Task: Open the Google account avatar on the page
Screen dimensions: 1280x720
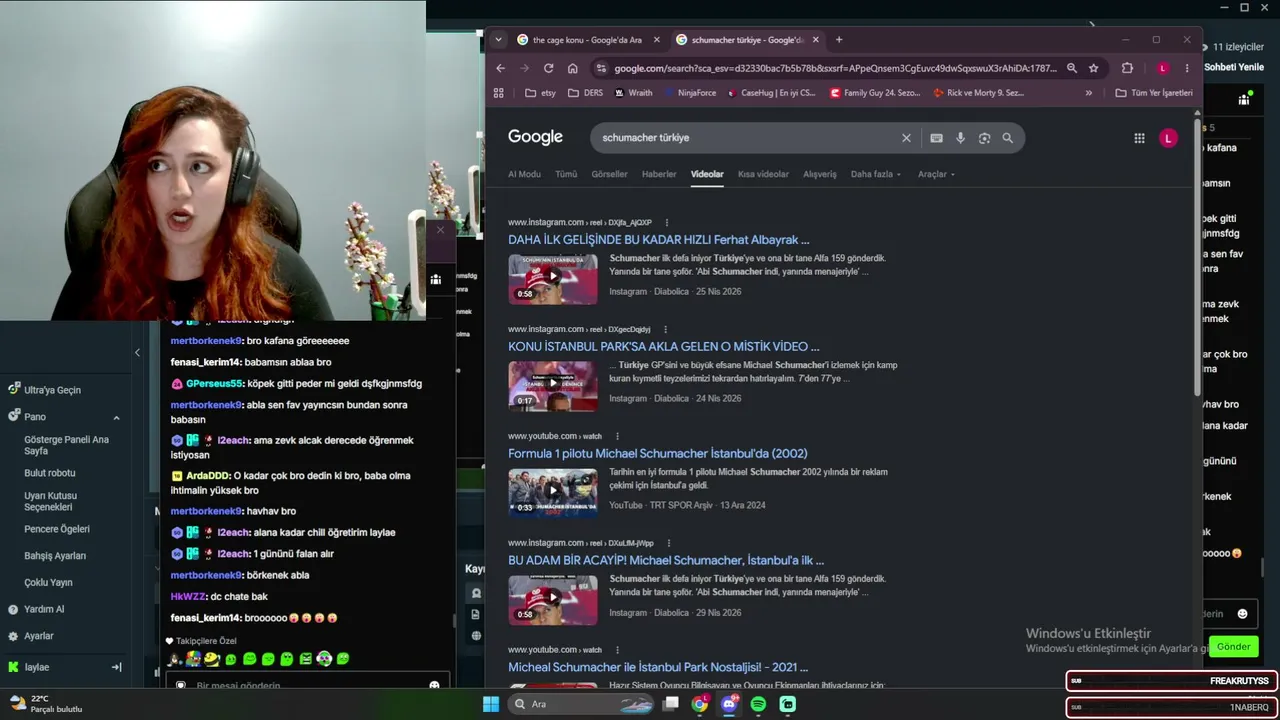Action: pos(1168,138)
